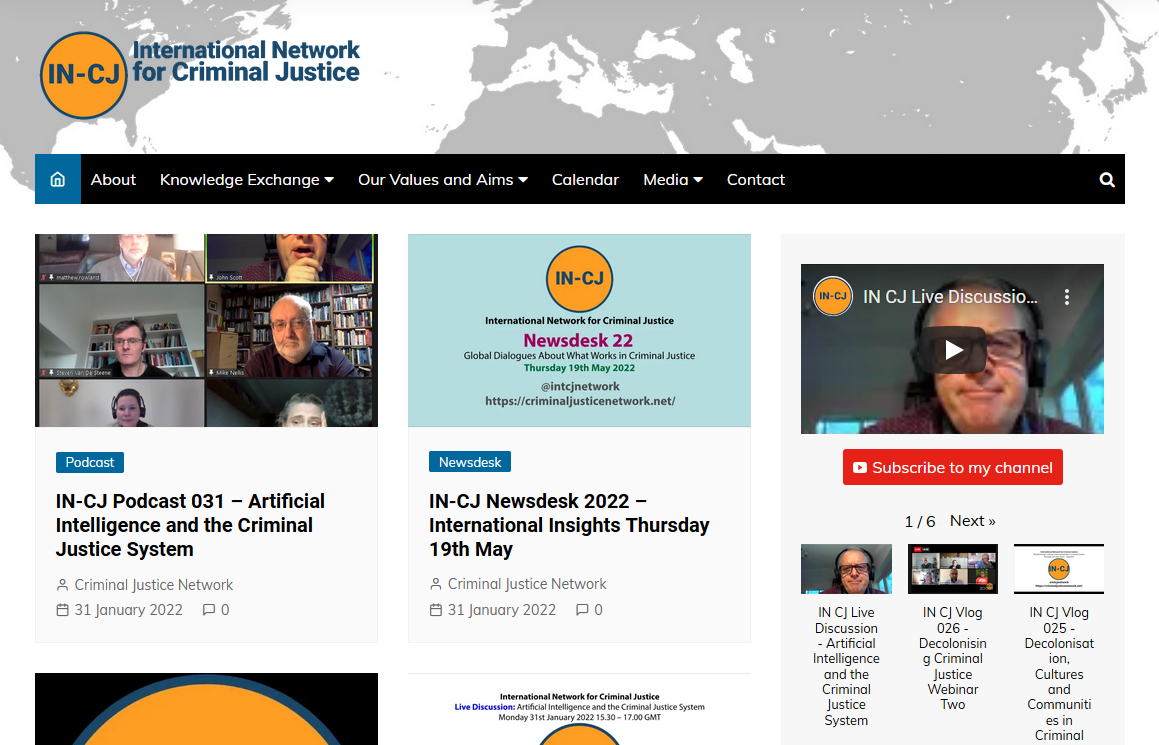Screen dimensions: 1159x745
Task: Click Criminal Justice Network author under Newsdesk 2022
Action: click(527, 584)
